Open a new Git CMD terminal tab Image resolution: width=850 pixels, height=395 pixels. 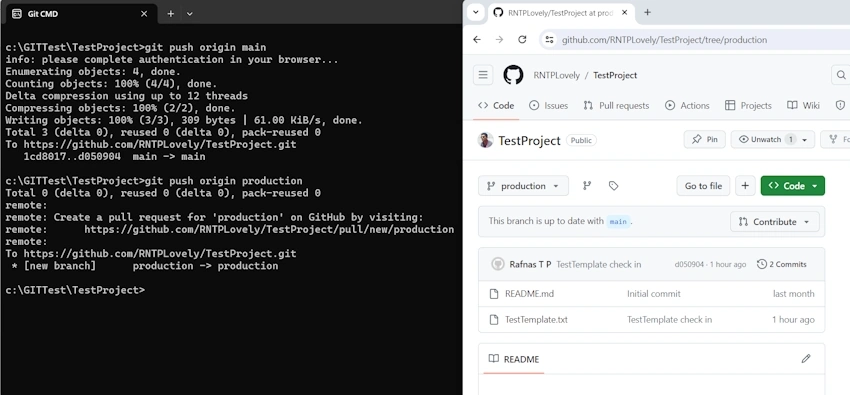[170, 14]
